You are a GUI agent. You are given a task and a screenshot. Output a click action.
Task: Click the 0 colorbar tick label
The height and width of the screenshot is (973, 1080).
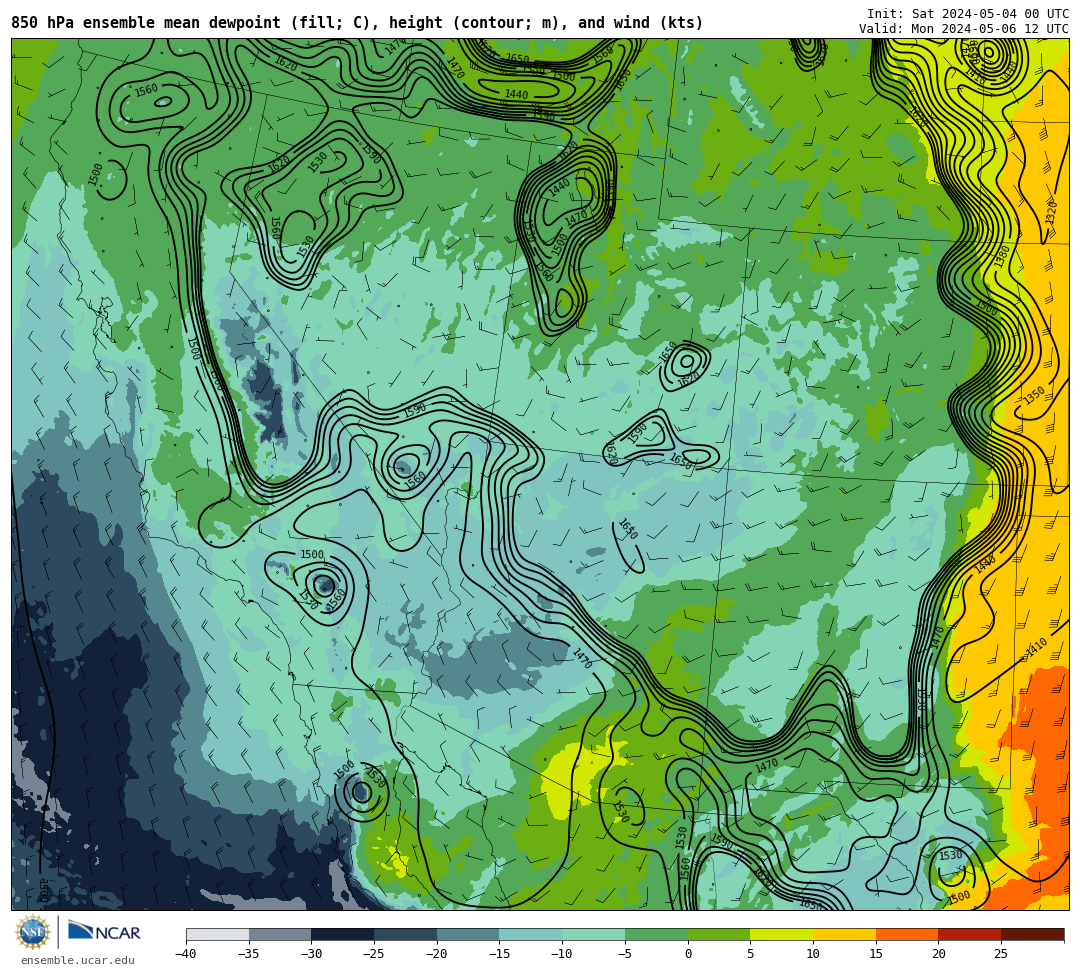click(688, 954)
